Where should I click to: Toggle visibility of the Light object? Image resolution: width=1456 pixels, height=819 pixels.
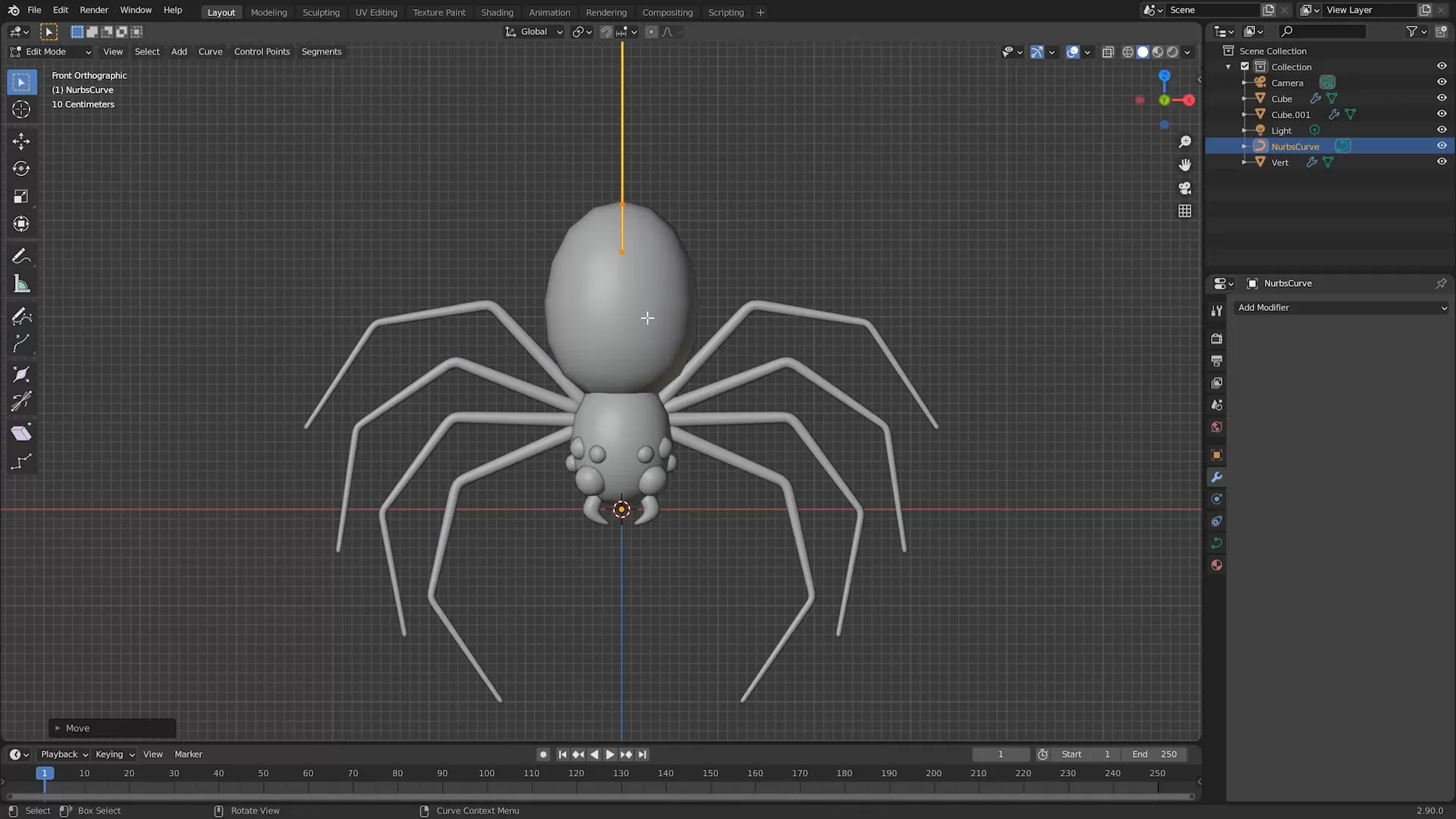pyautogui.click(x=1442, y=129)
